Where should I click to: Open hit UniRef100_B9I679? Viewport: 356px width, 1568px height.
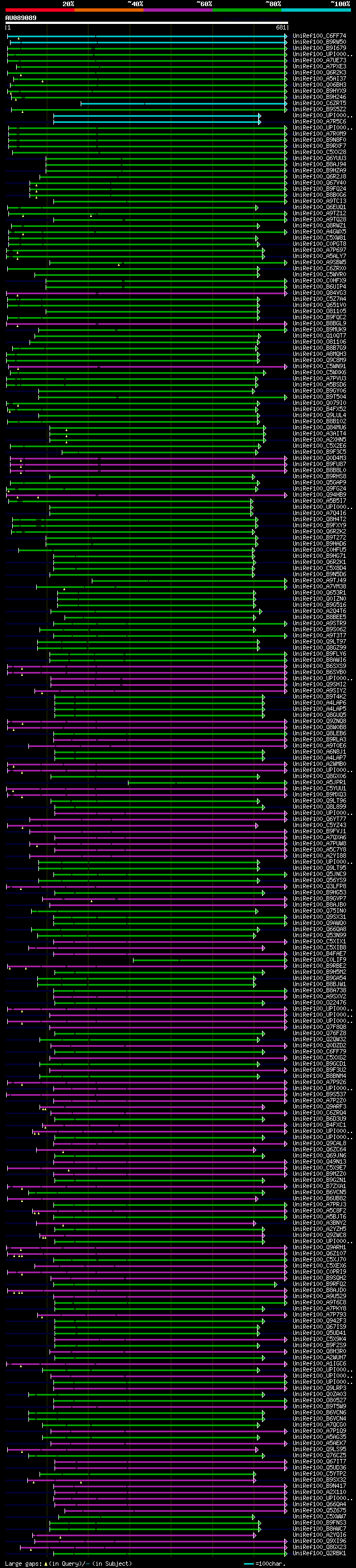click(319, 49)
